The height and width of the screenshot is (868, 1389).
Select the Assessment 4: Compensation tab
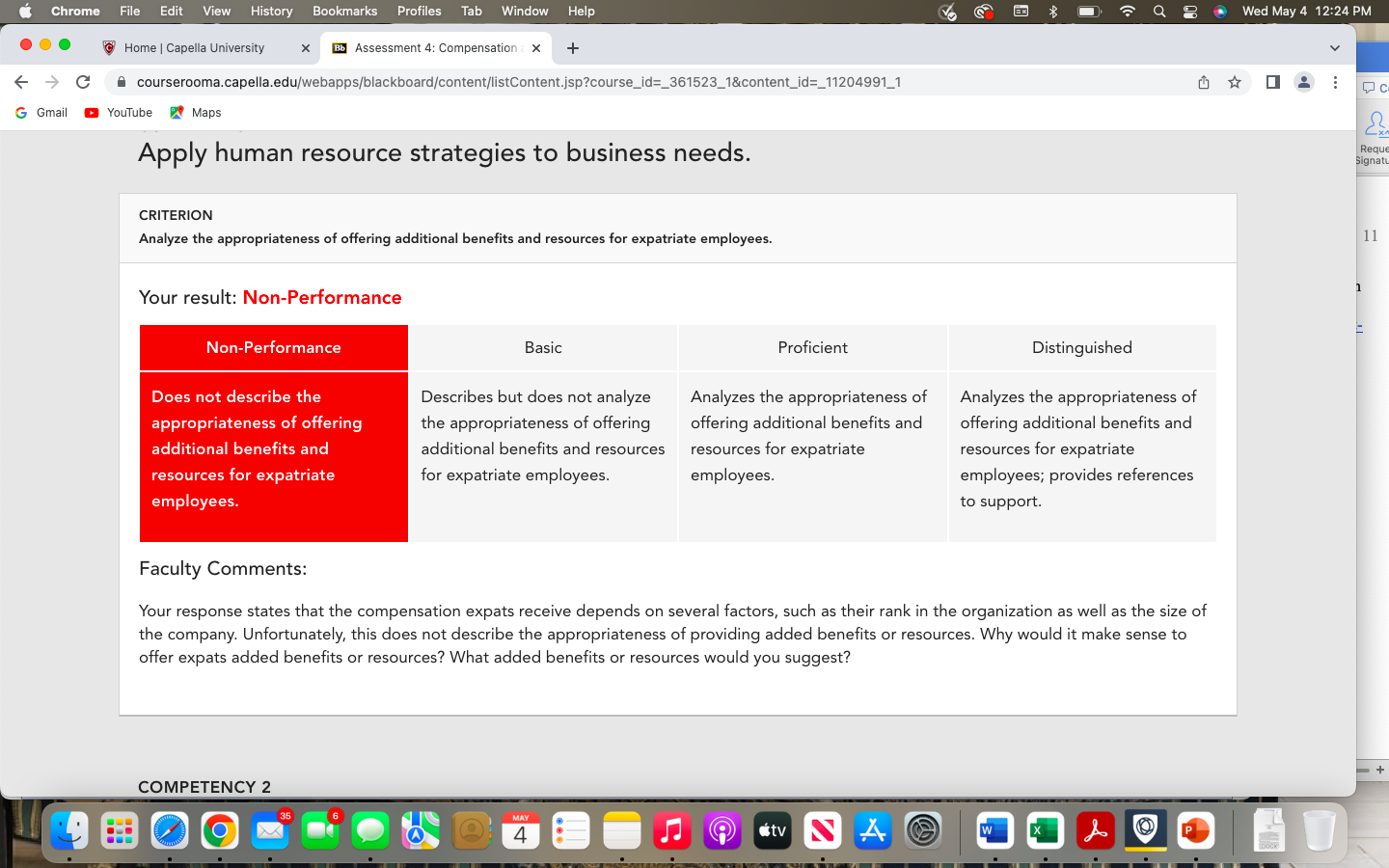(x=436, y=48)
